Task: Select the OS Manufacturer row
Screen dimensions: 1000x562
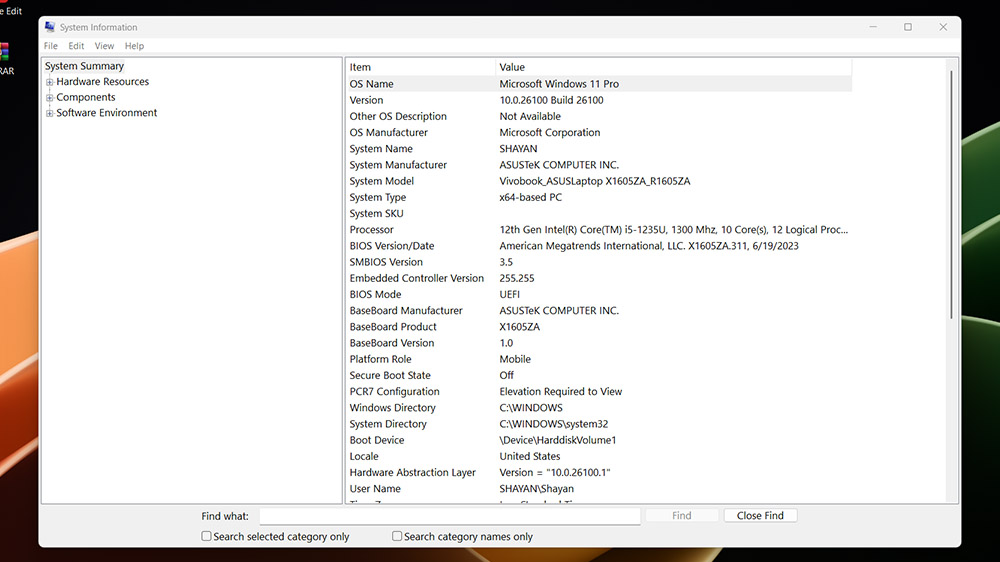Action: tap(599, 133)
